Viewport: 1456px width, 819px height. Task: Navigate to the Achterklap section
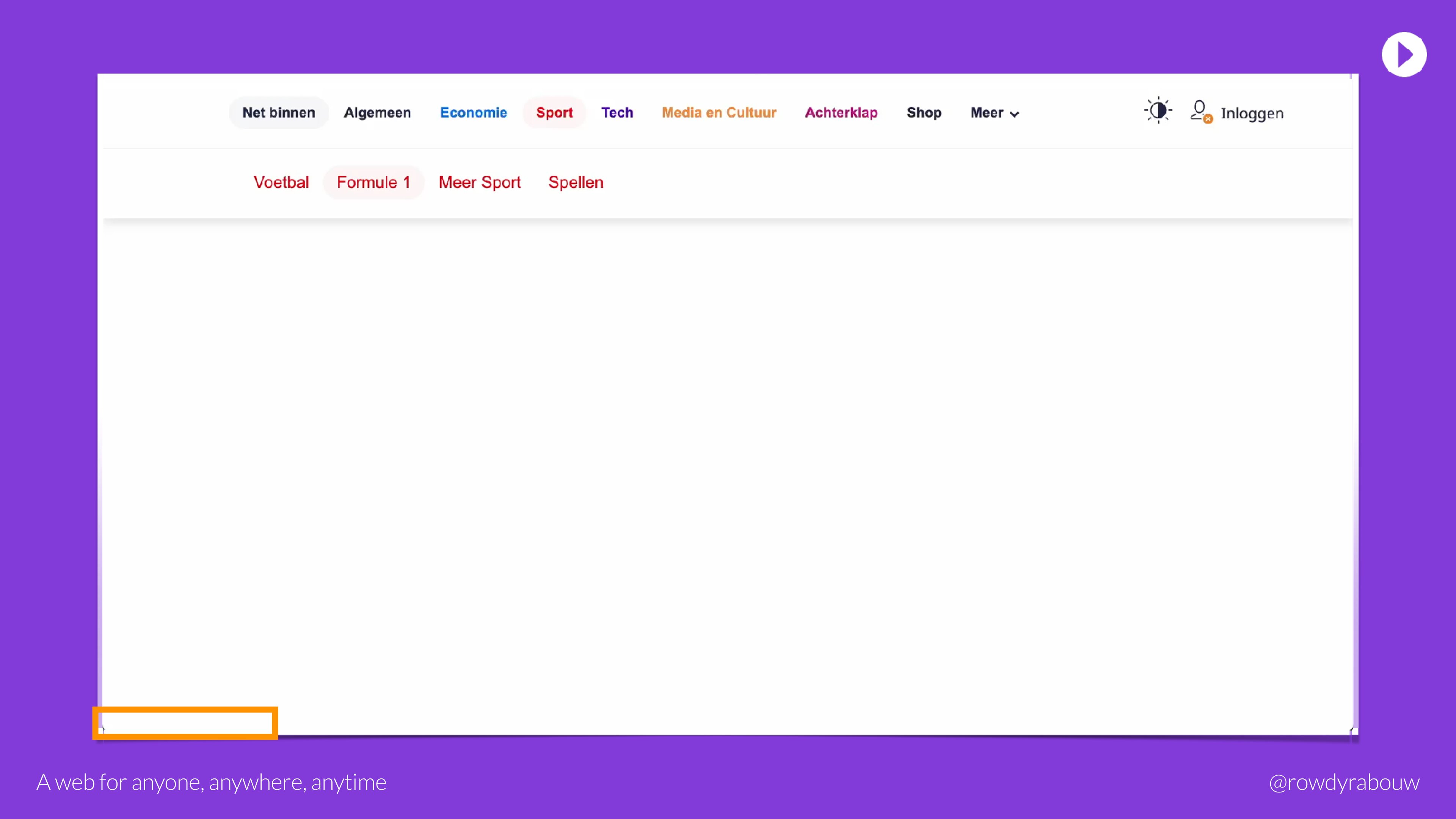point(841,113)
